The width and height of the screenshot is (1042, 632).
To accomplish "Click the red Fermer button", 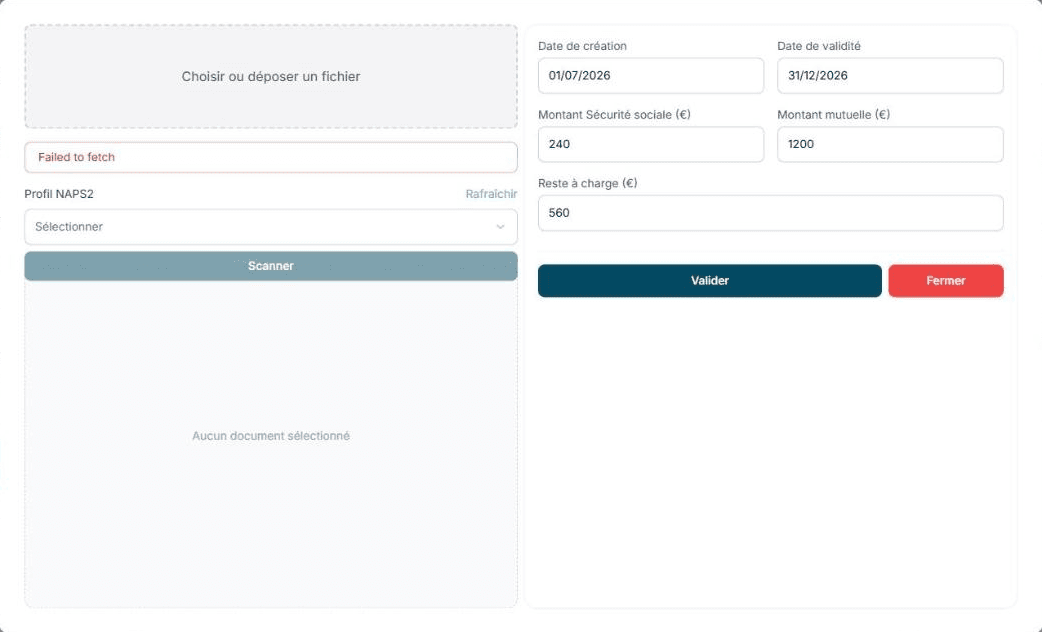I will pyautogui.click(x=946, y=280).
